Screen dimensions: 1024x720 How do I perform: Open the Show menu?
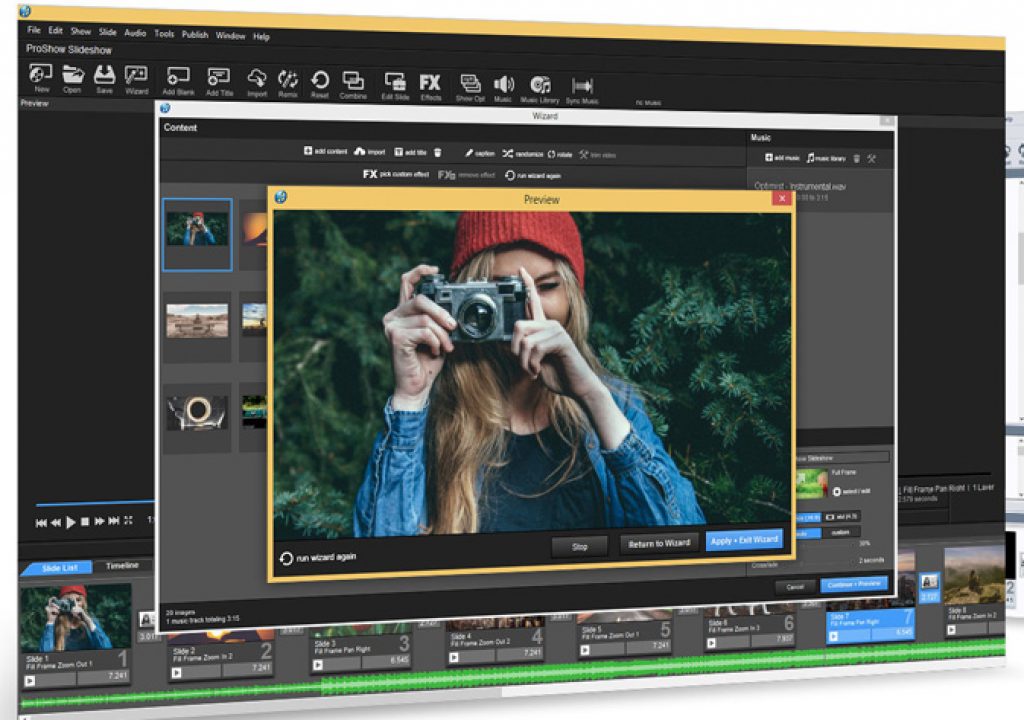pyautogui.click(x=81, y=31)
